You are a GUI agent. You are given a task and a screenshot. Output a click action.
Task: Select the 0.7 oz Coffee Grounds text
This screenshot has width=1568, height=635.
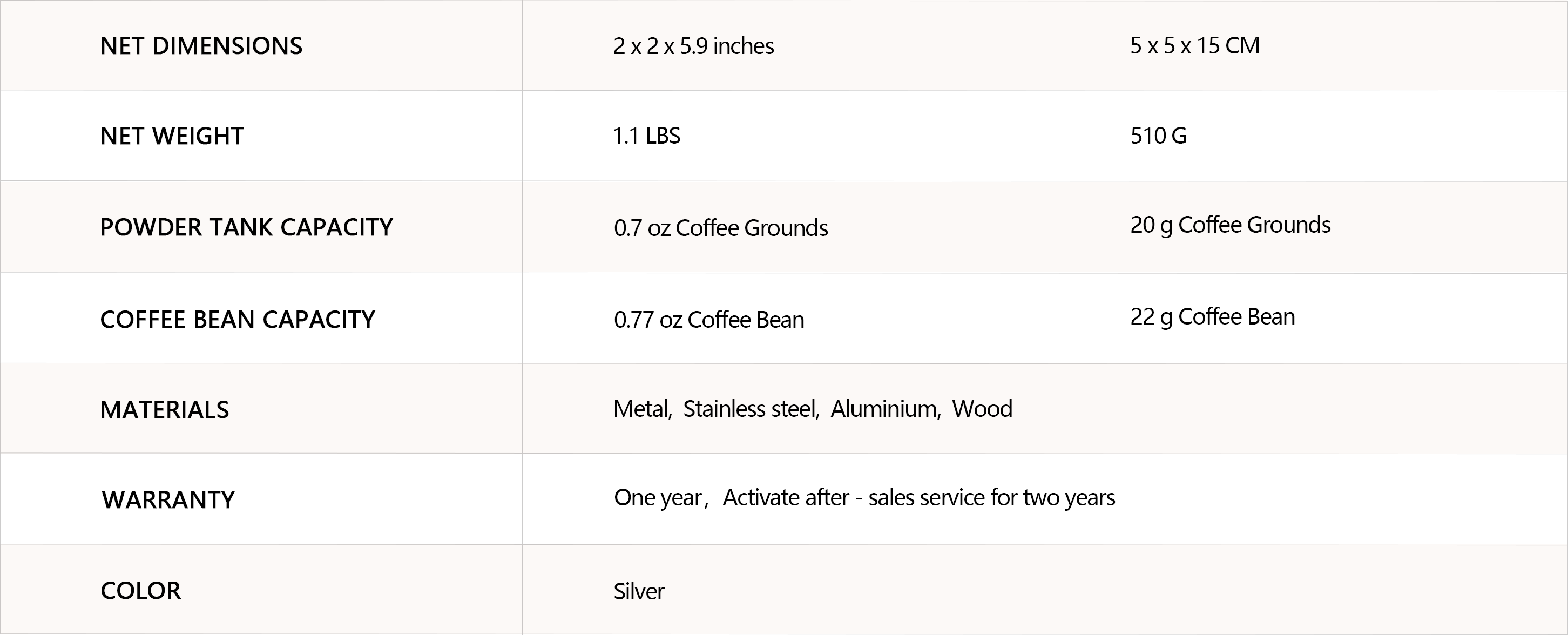tap(721, 228)
